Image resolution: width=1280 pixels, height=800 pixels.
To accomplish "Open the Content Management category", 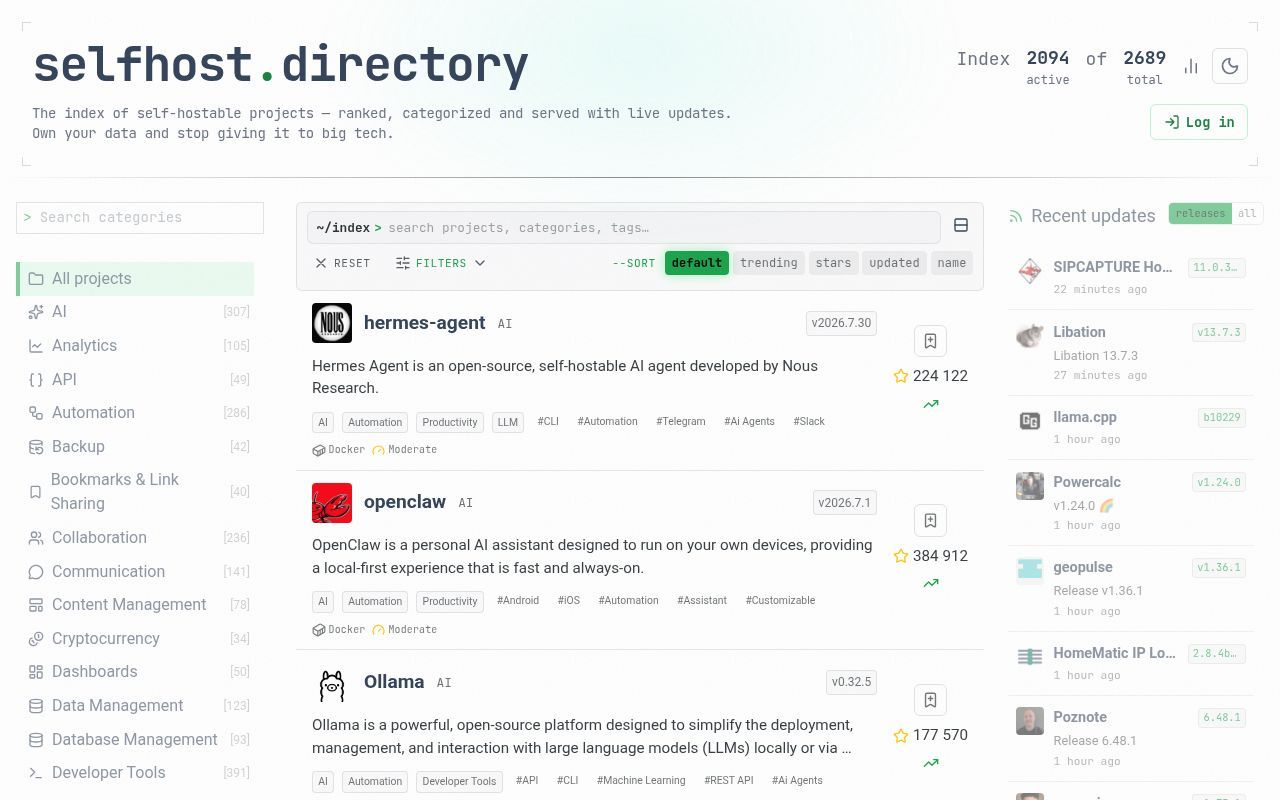I will point(135,604).
